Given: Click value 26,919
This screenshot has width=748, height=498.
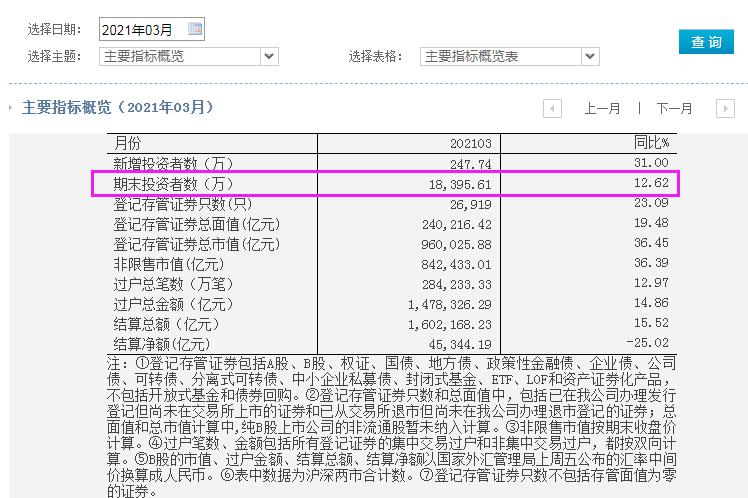Looking at the screenshot, I should point(470,205).
